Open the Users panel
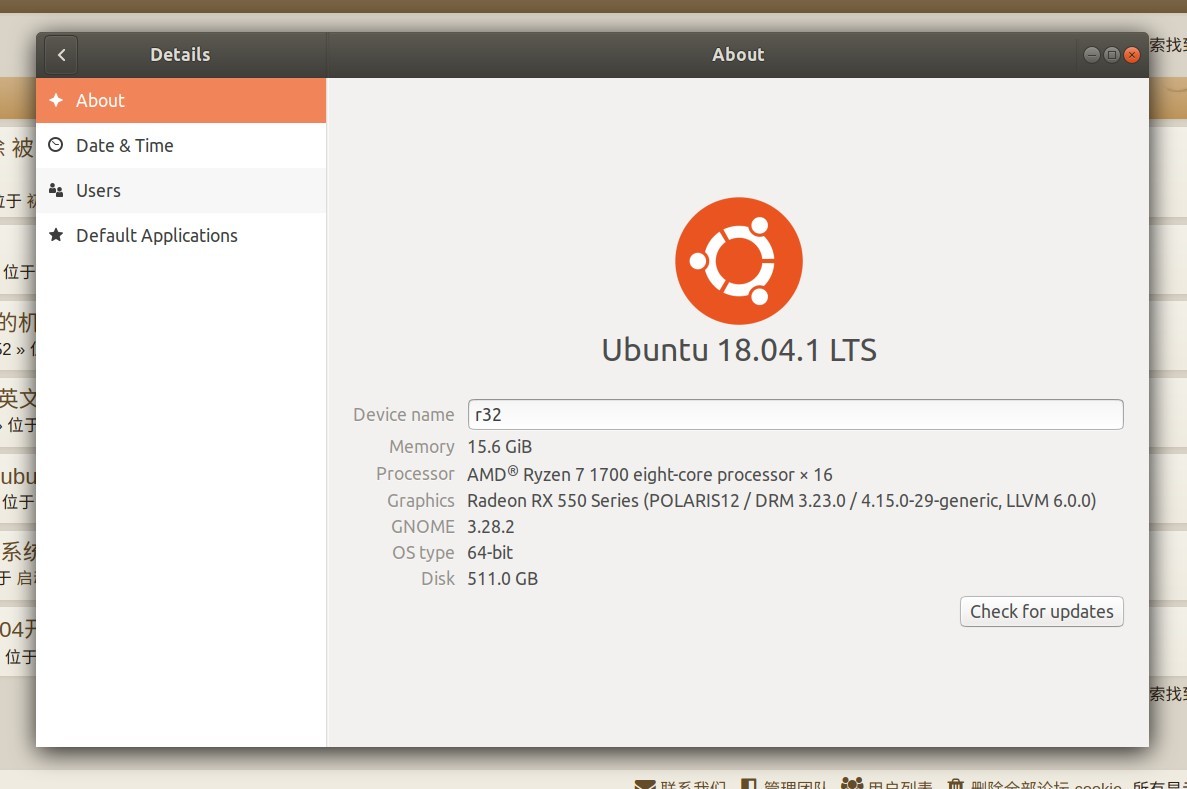 181,191
